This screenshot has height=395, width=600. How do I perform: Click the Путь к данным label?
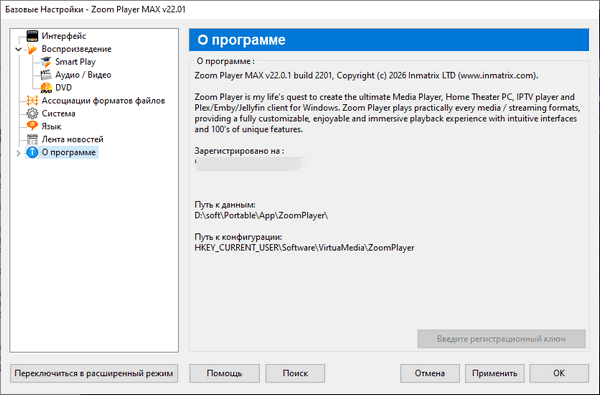pos(225,205)
